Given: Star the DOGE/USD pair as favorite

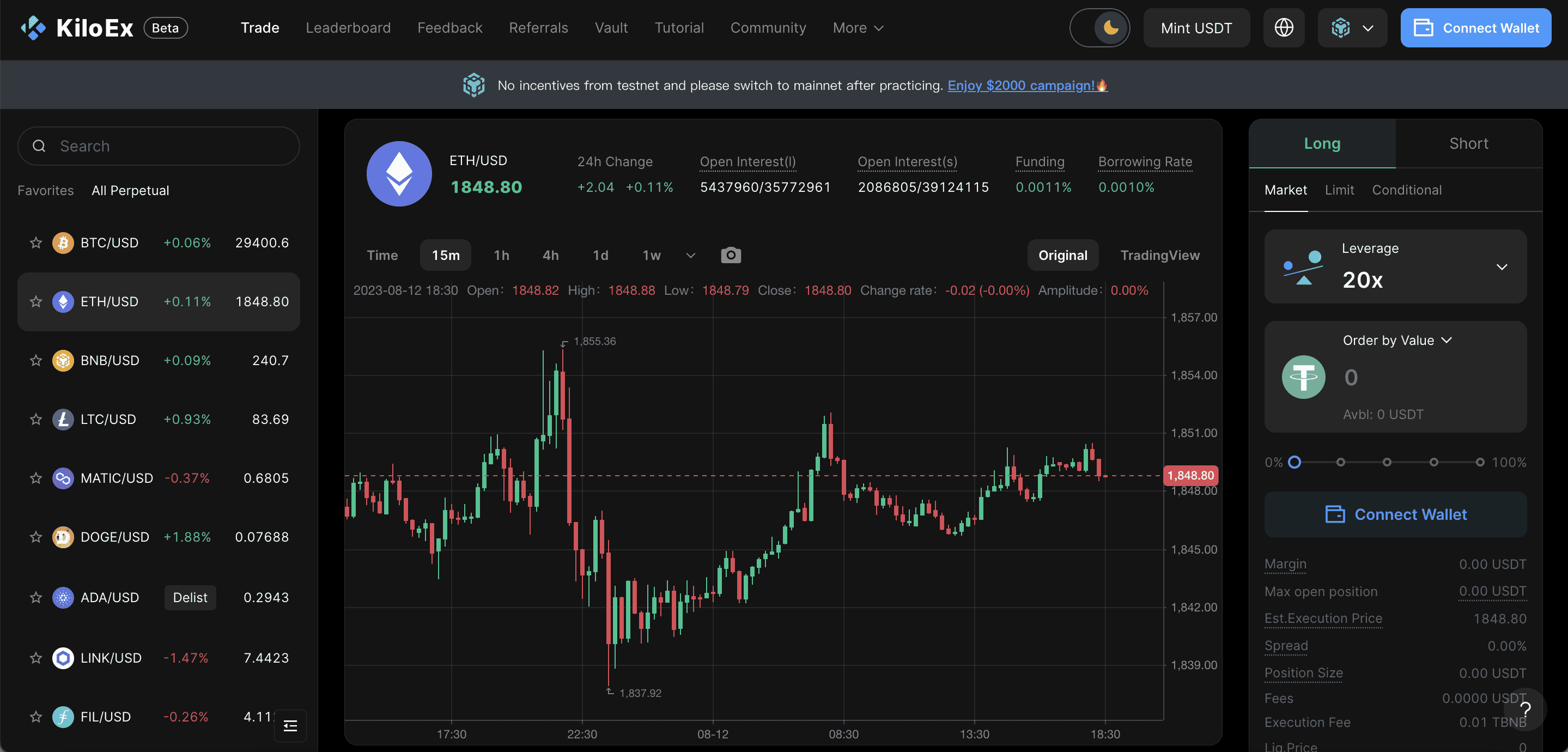Looking at the screenshot, I should 36,537.
